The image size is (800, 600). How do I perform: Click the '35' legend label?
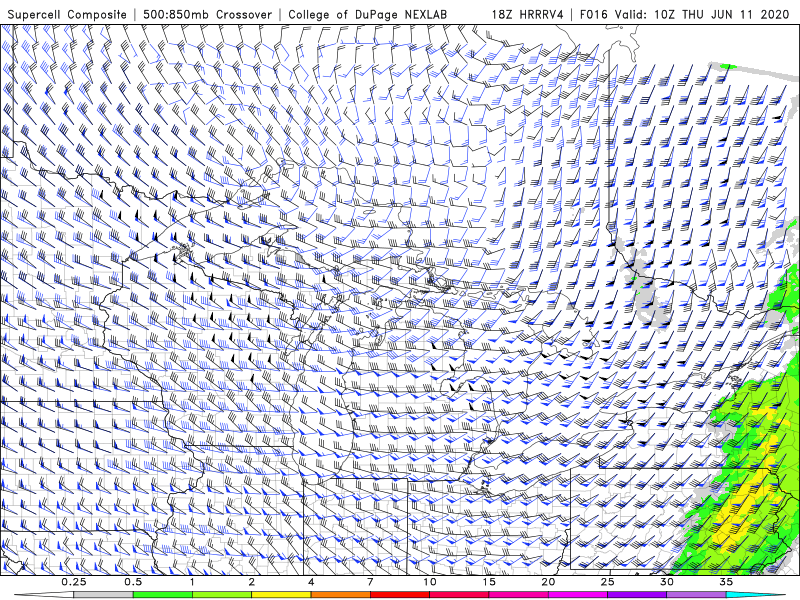point(726,582)
